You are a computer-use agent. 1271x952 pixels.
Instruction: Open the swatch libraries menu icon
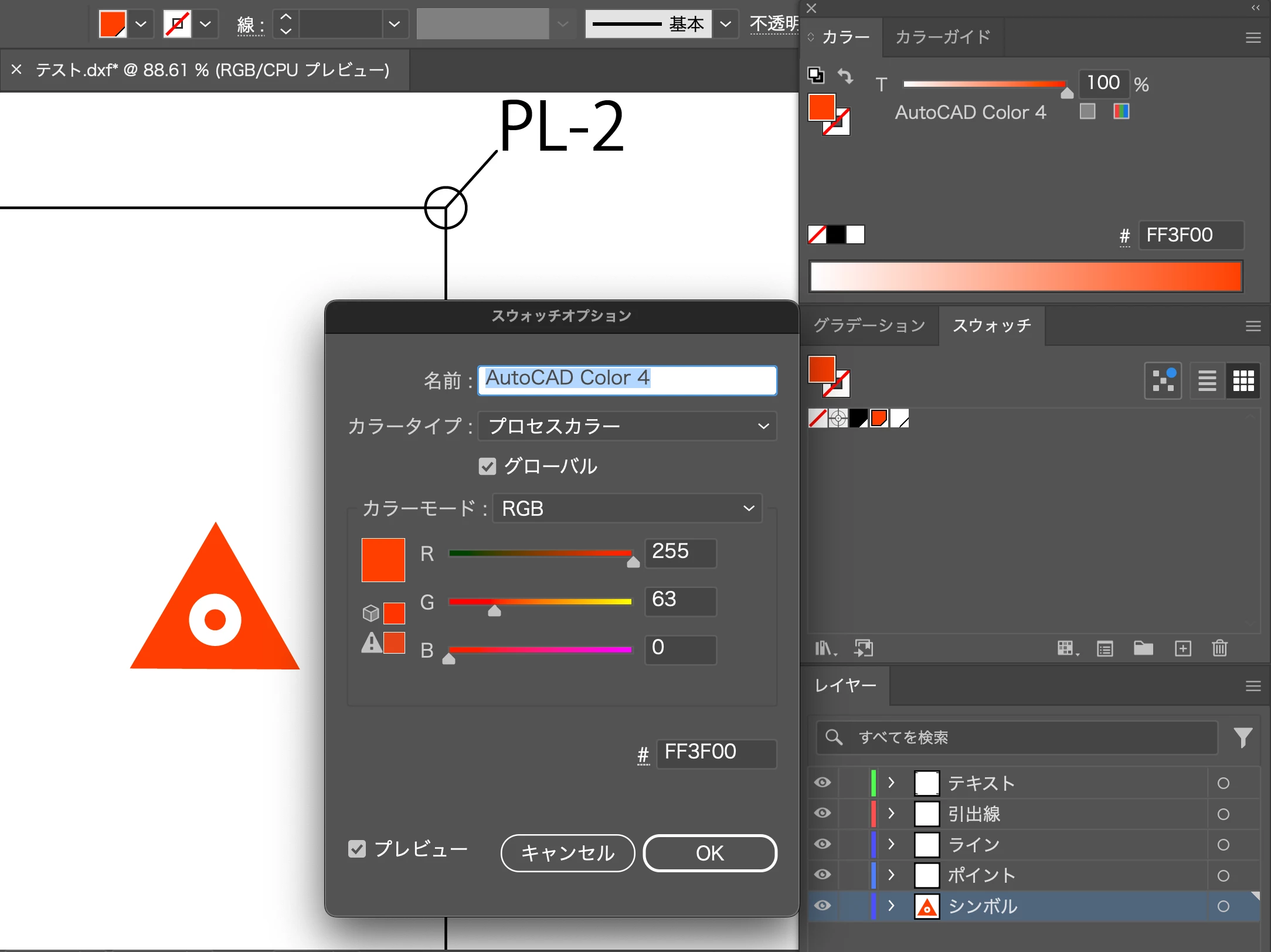pyautogui.click(x=825, y=648)
